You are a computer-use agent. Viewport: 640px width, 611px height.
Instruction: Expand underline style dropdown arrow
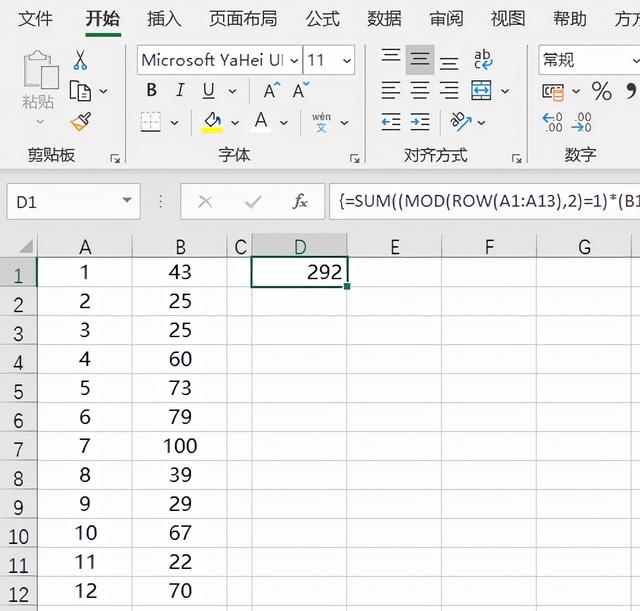click(232, 91)
